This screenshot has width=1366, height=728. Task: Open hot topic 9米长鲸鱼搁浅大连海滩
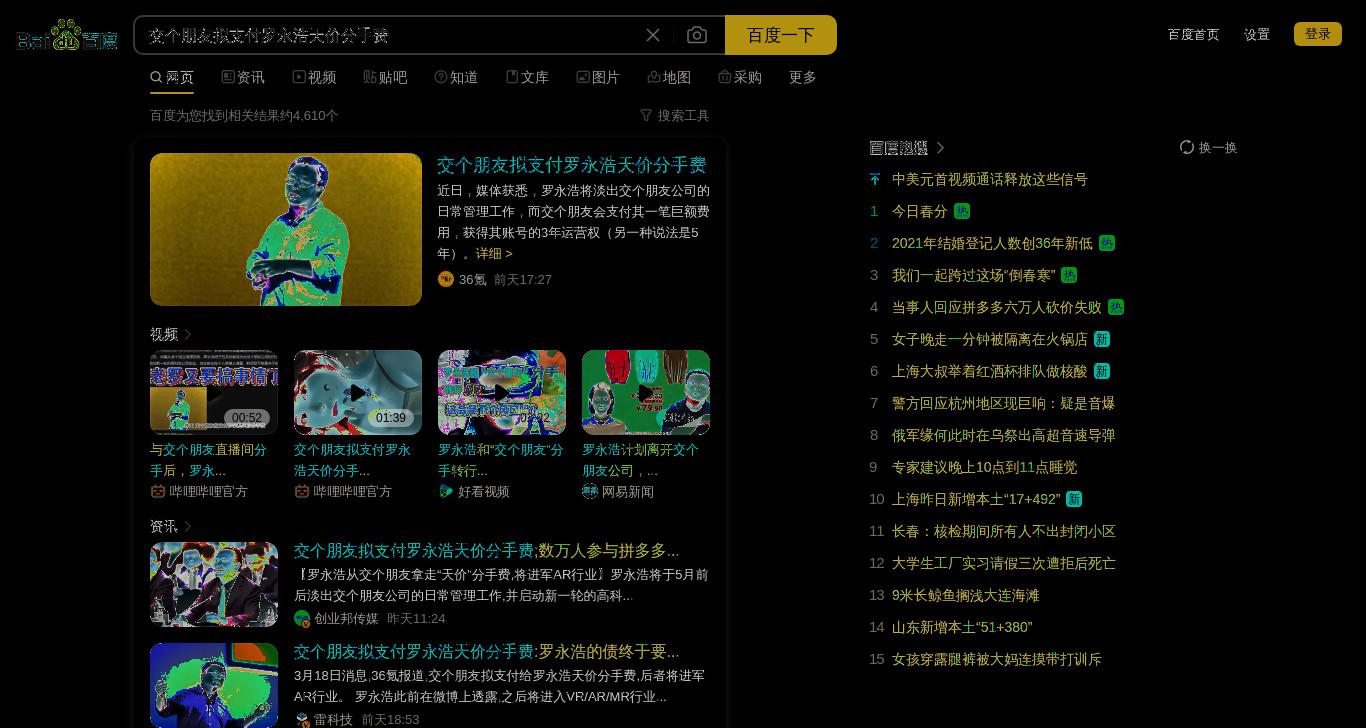pos(966,595)
